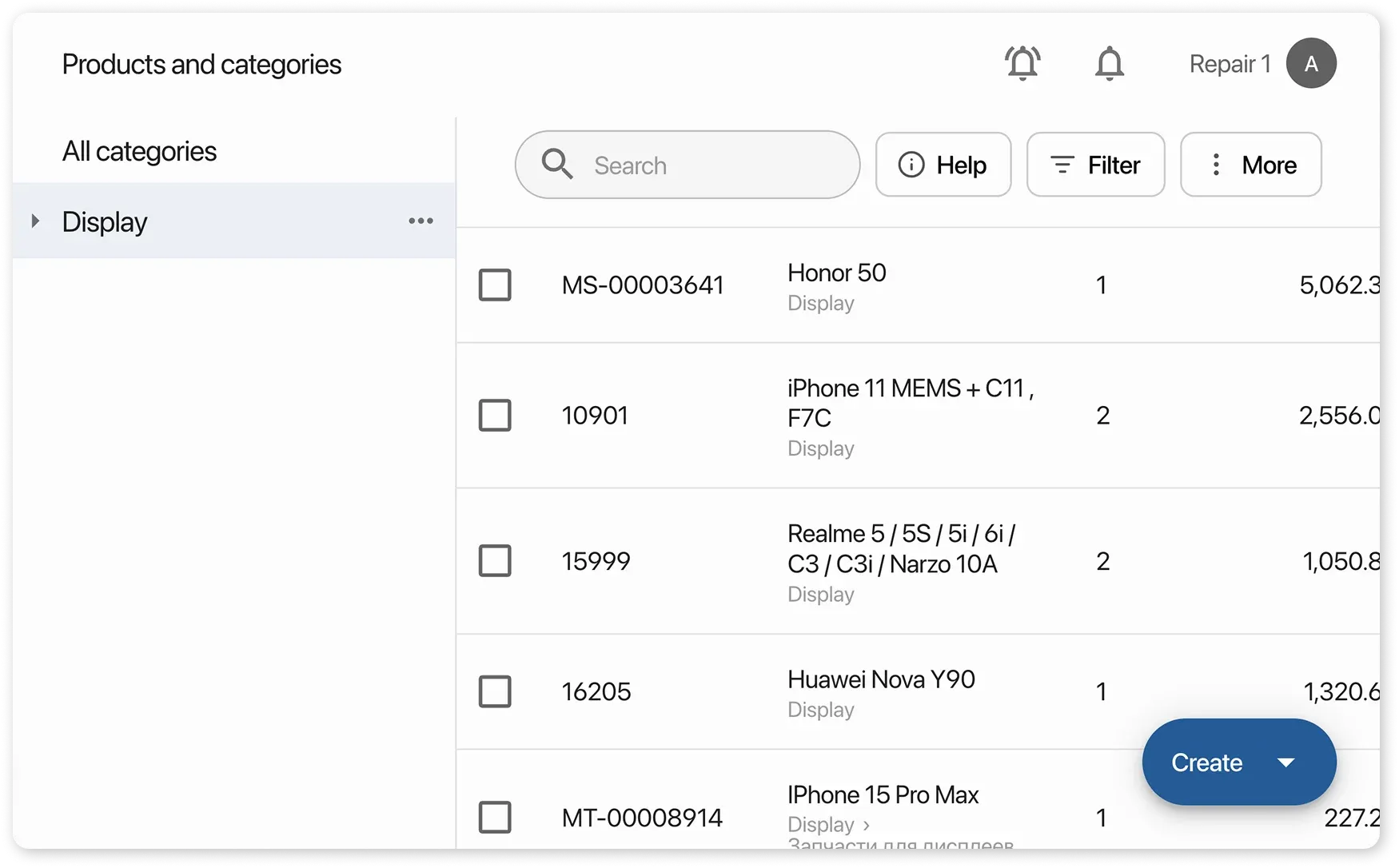Open the Display category three-dot menu

pos(420,221)
